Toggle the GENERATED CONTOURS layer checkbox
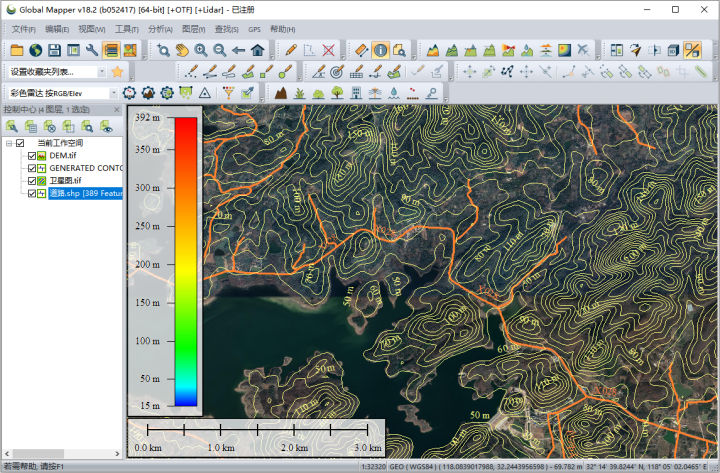Image resolution: width=720 pixels, height=473 pixels. pyautogui.click(x=33, y=168)
